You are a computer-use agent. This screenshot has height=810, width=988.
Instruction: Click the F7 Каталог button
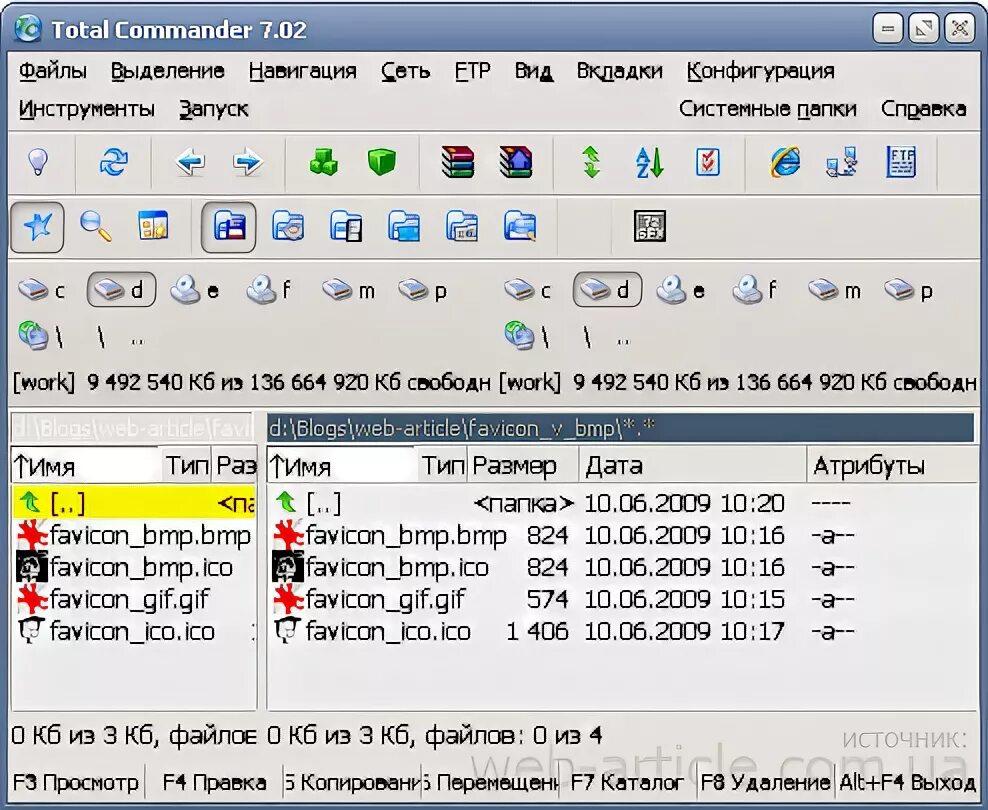click(626, 783)
